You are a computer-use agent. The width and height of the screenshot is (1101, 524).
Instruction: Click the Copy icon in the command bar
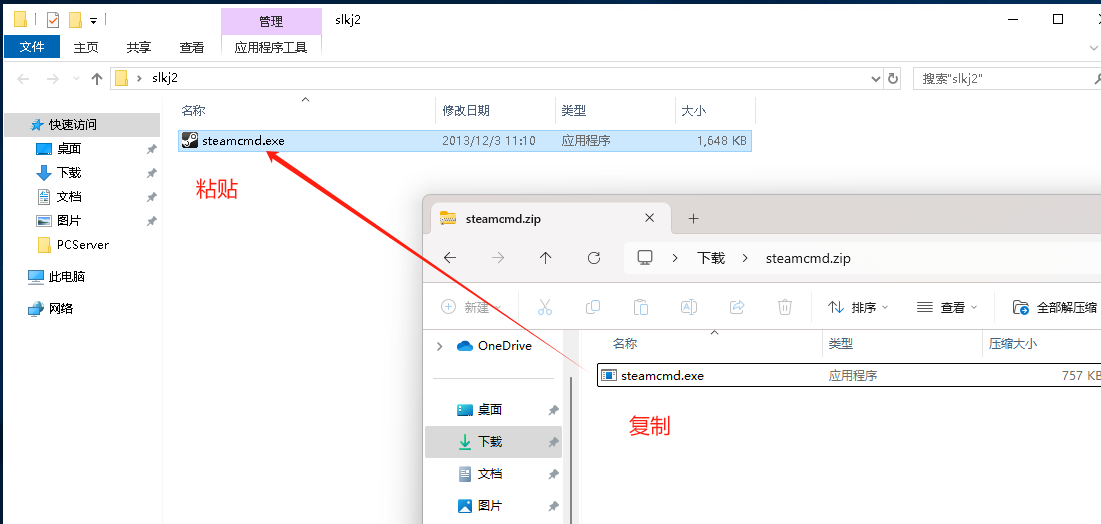coord(593,307)
